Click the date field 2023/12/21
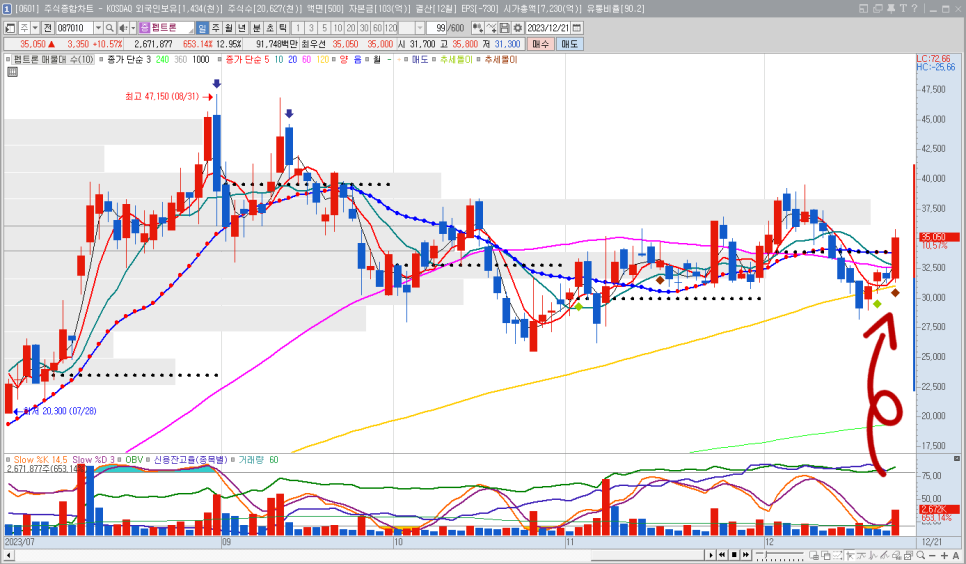 click(x=548, y=28)
